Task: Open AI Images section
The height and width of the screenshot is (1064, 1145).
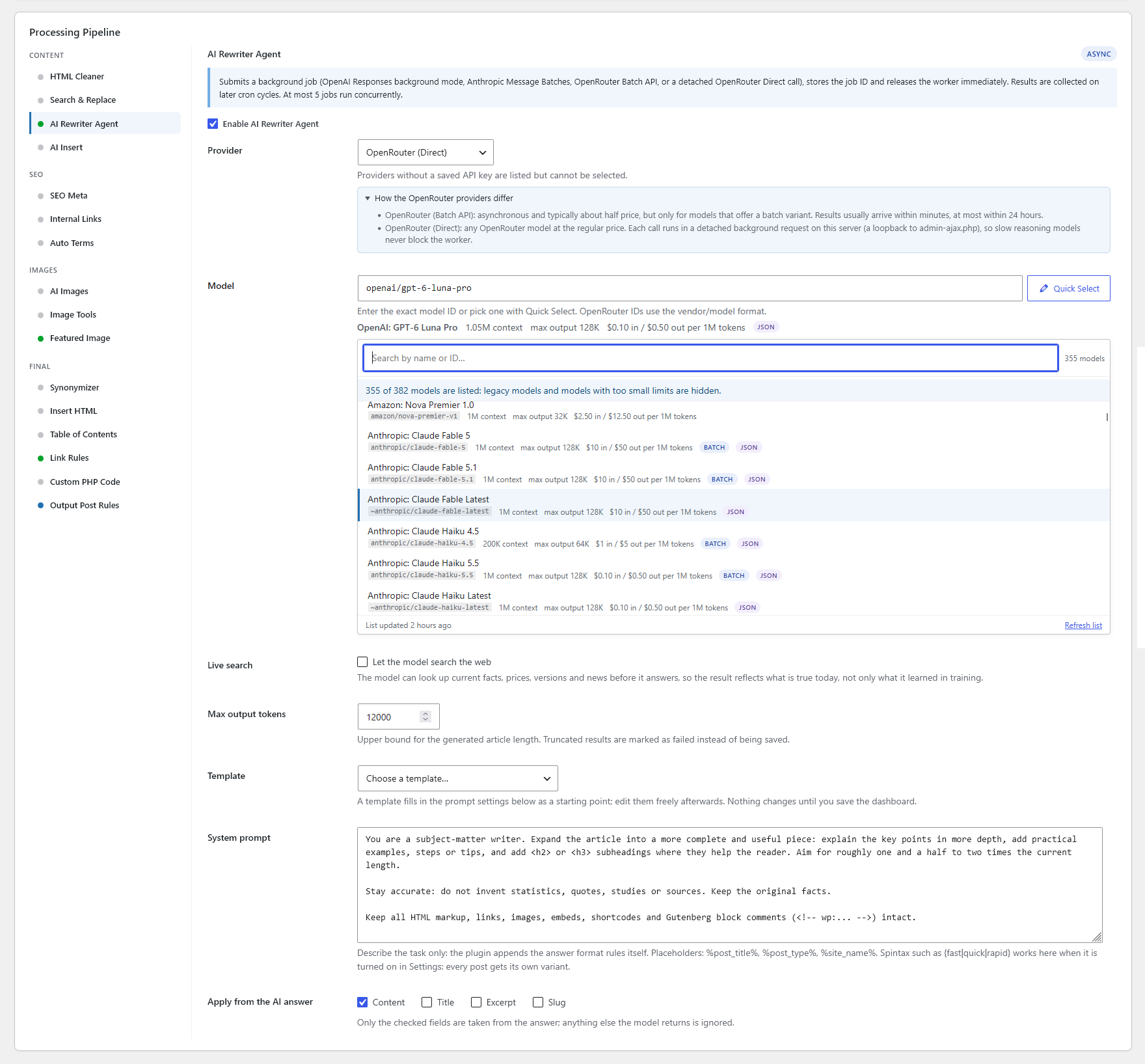Action: pyautogui.click(x=105, y=291)
